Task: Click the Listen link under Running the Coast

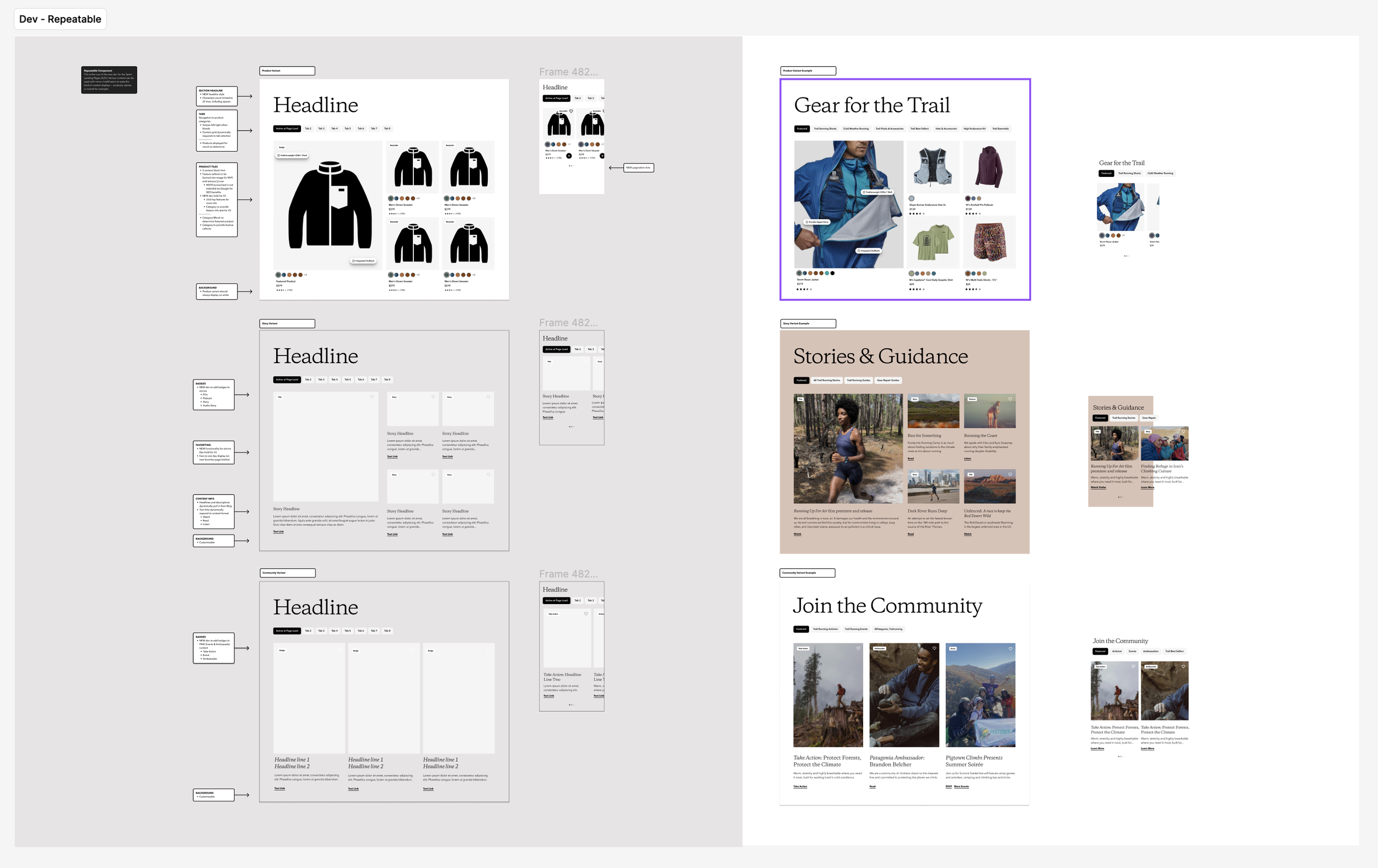Action: 967,459
